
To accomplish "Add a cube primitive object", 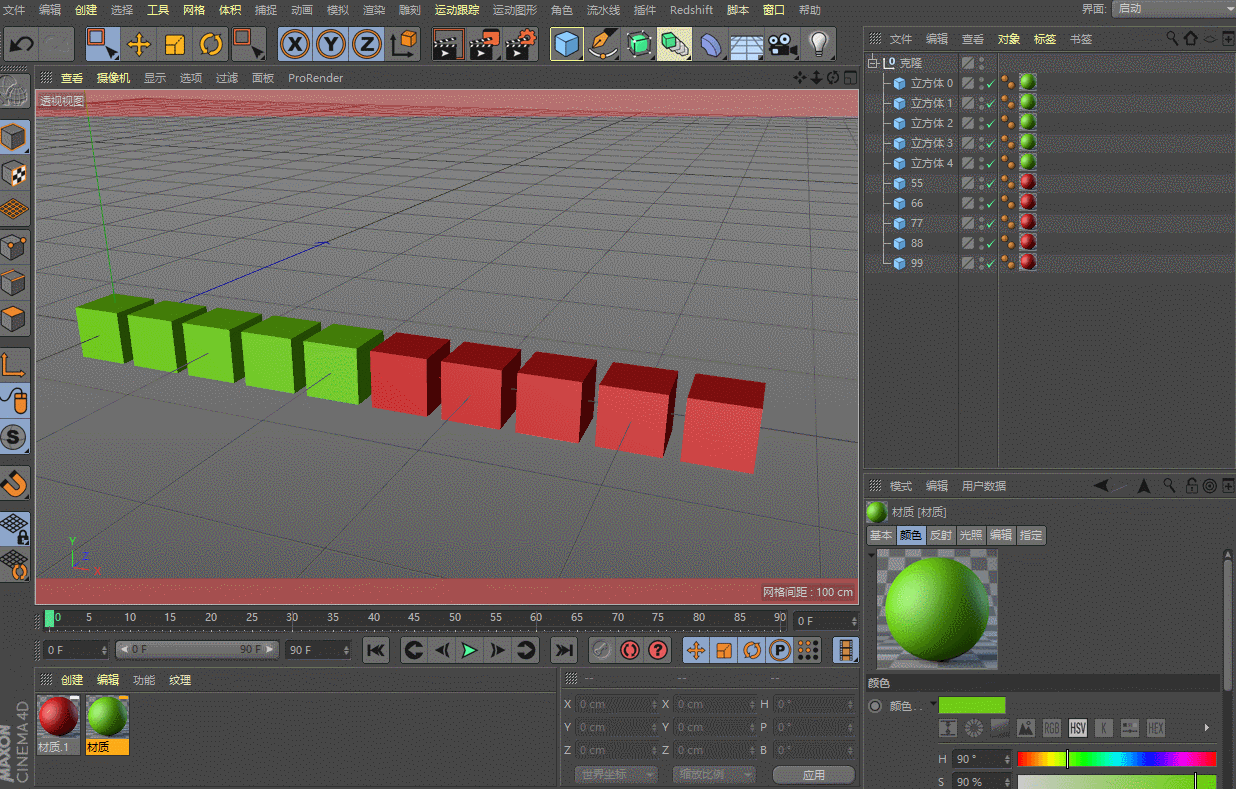I will (x=567, y=44).
